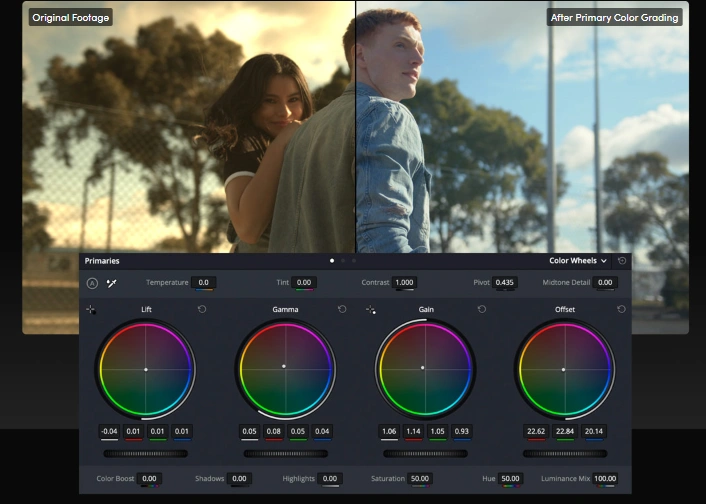Click the Gamma color wheel center point
706x504 pixels.
click(284, 366)
